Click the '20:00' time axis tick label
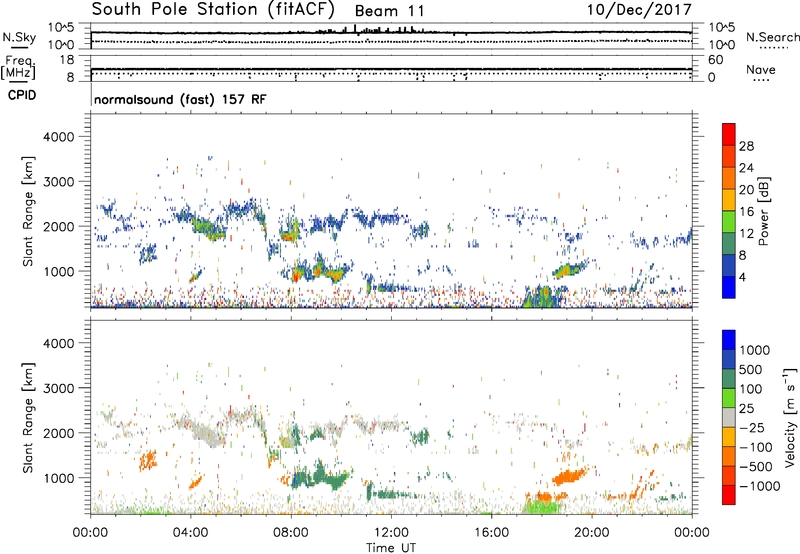This screenshot has height=554, width=800. (x=591, y=533)
